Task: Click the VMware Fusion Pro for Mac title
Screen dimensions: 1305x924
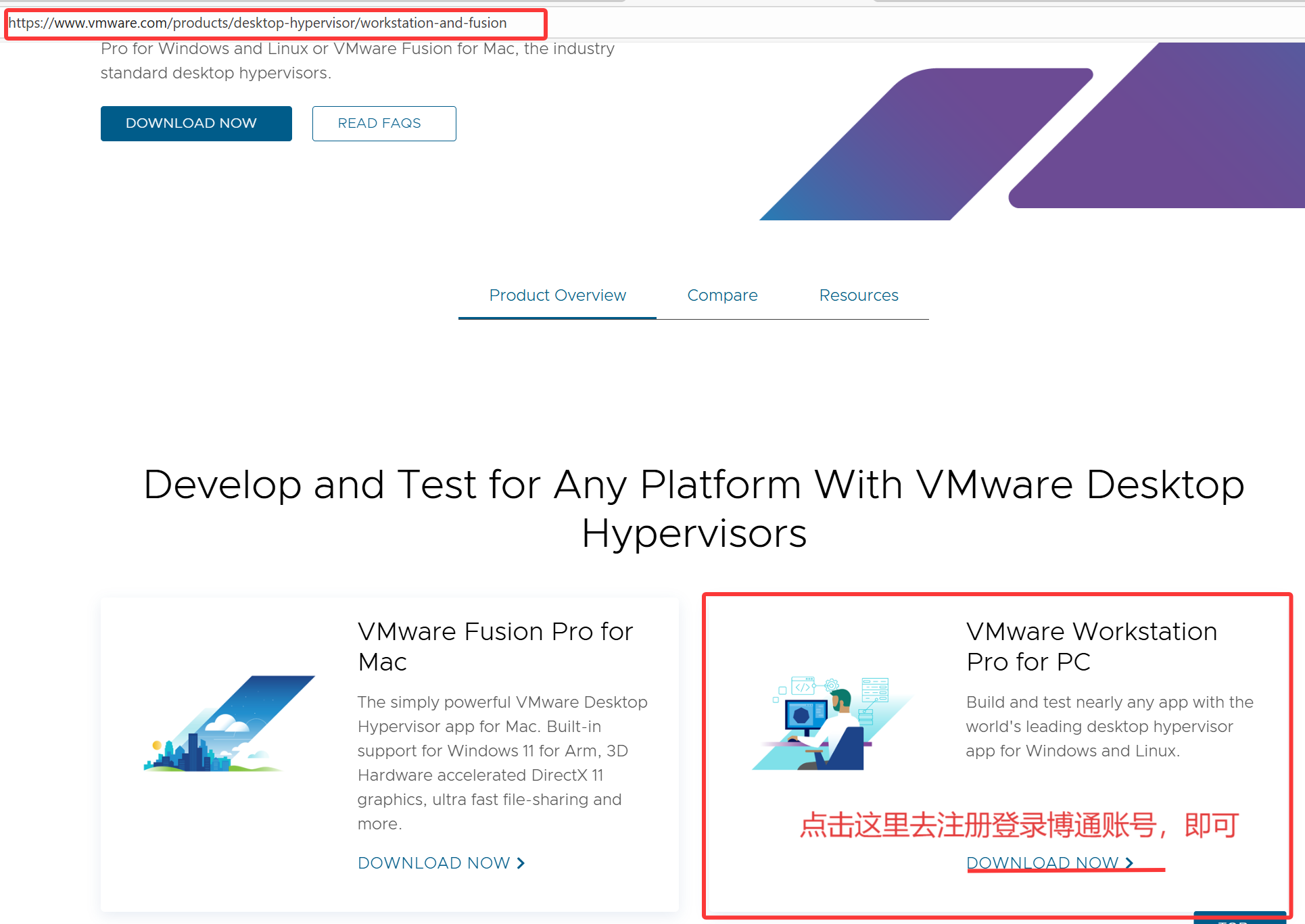Action: coord(495,646)
